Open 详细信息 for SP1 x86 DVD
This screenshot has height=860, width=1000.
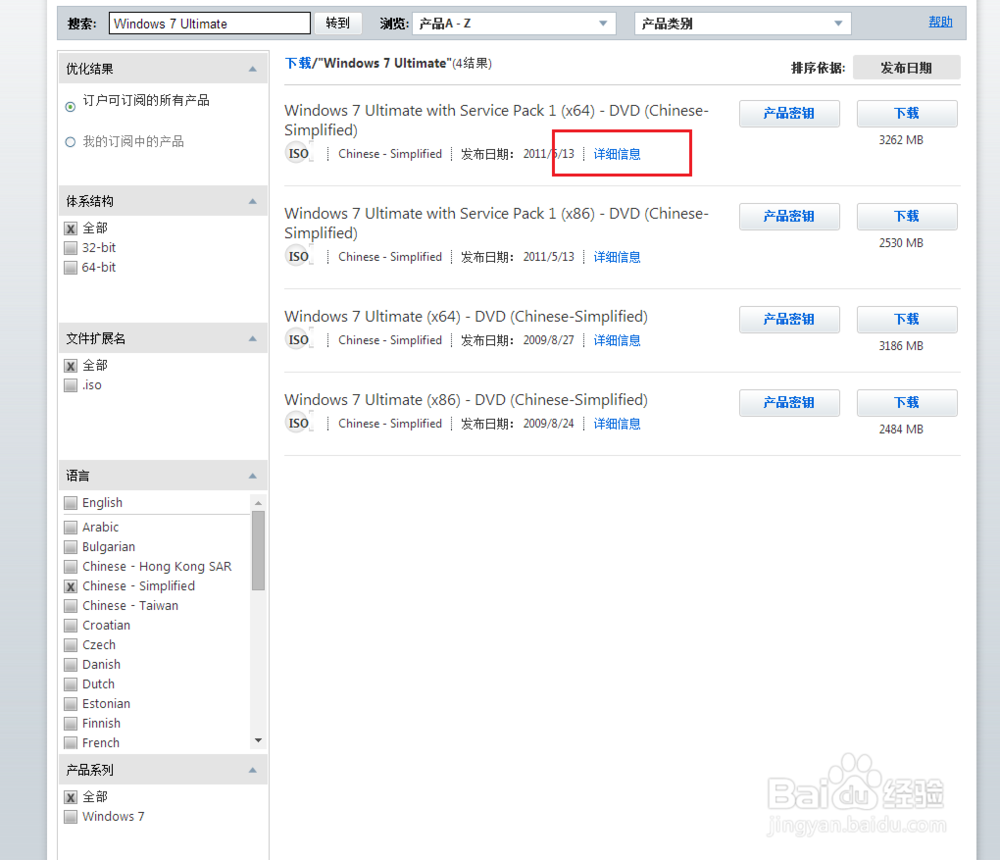617,257
